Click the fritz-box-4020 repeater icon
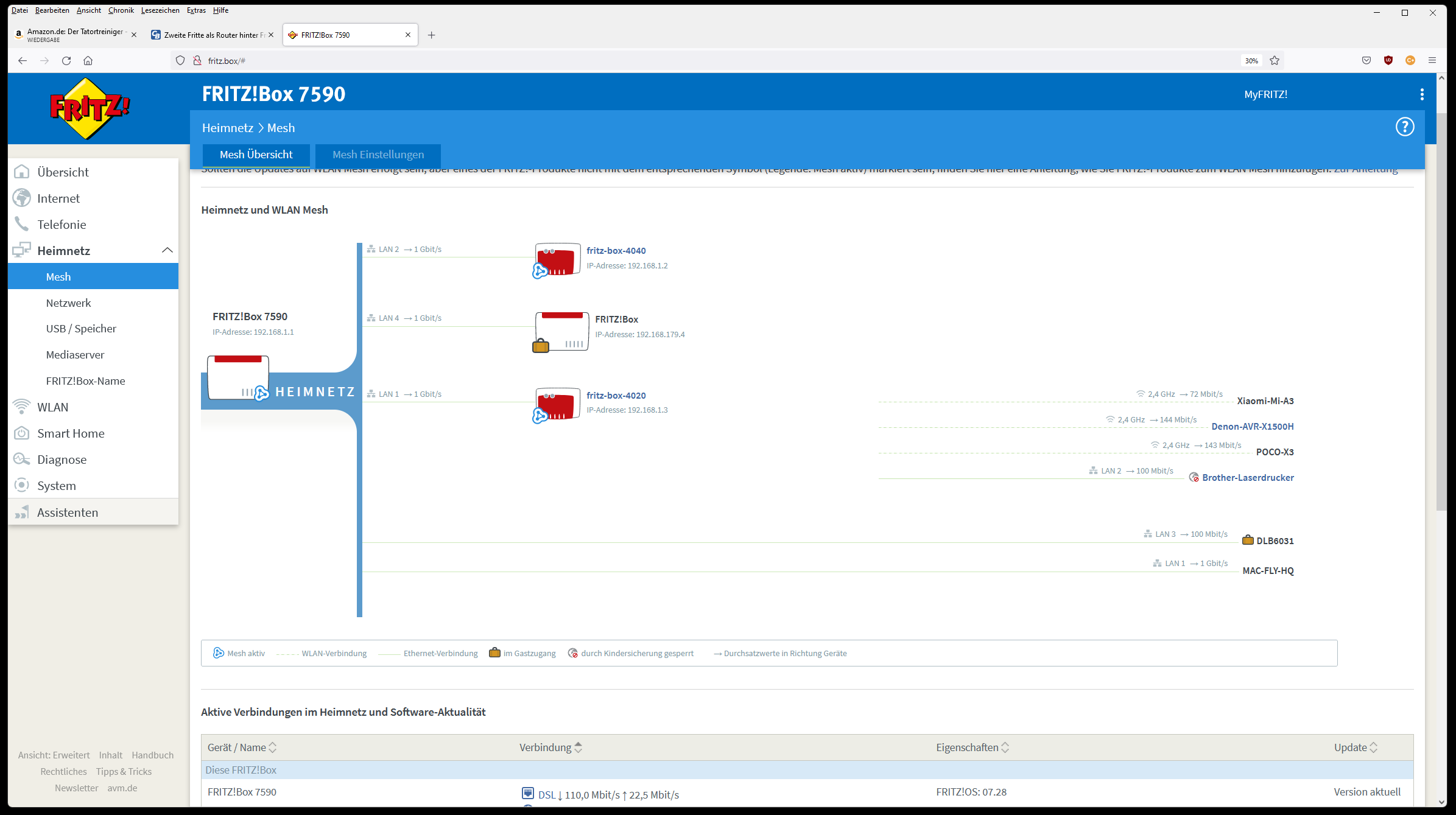 557,405
